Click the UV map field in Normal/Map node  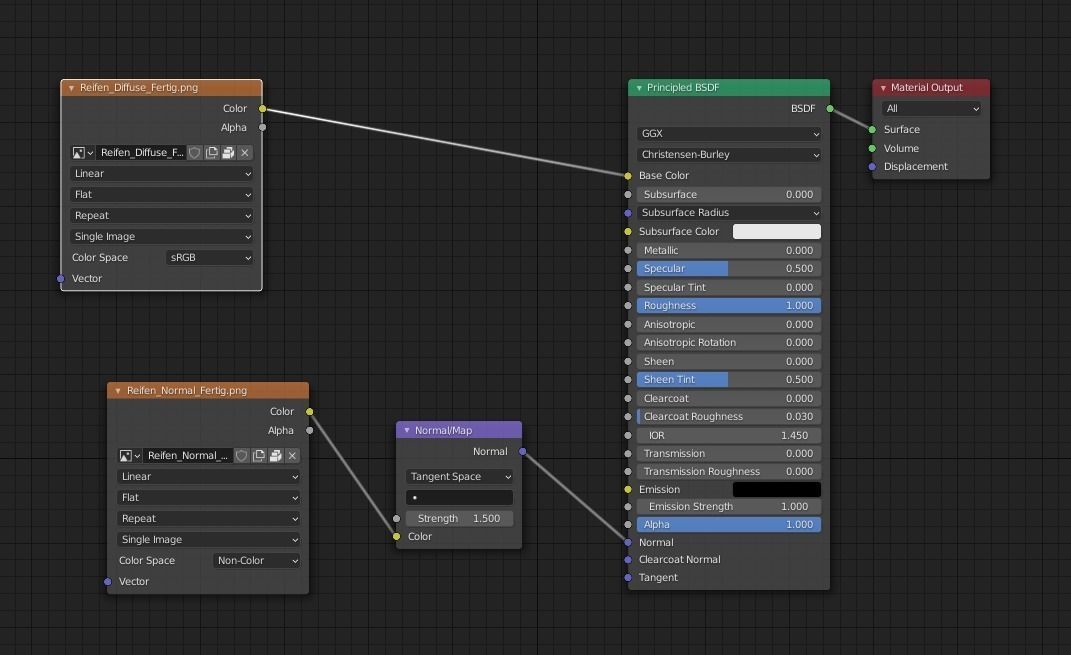(x=459, y=498)
